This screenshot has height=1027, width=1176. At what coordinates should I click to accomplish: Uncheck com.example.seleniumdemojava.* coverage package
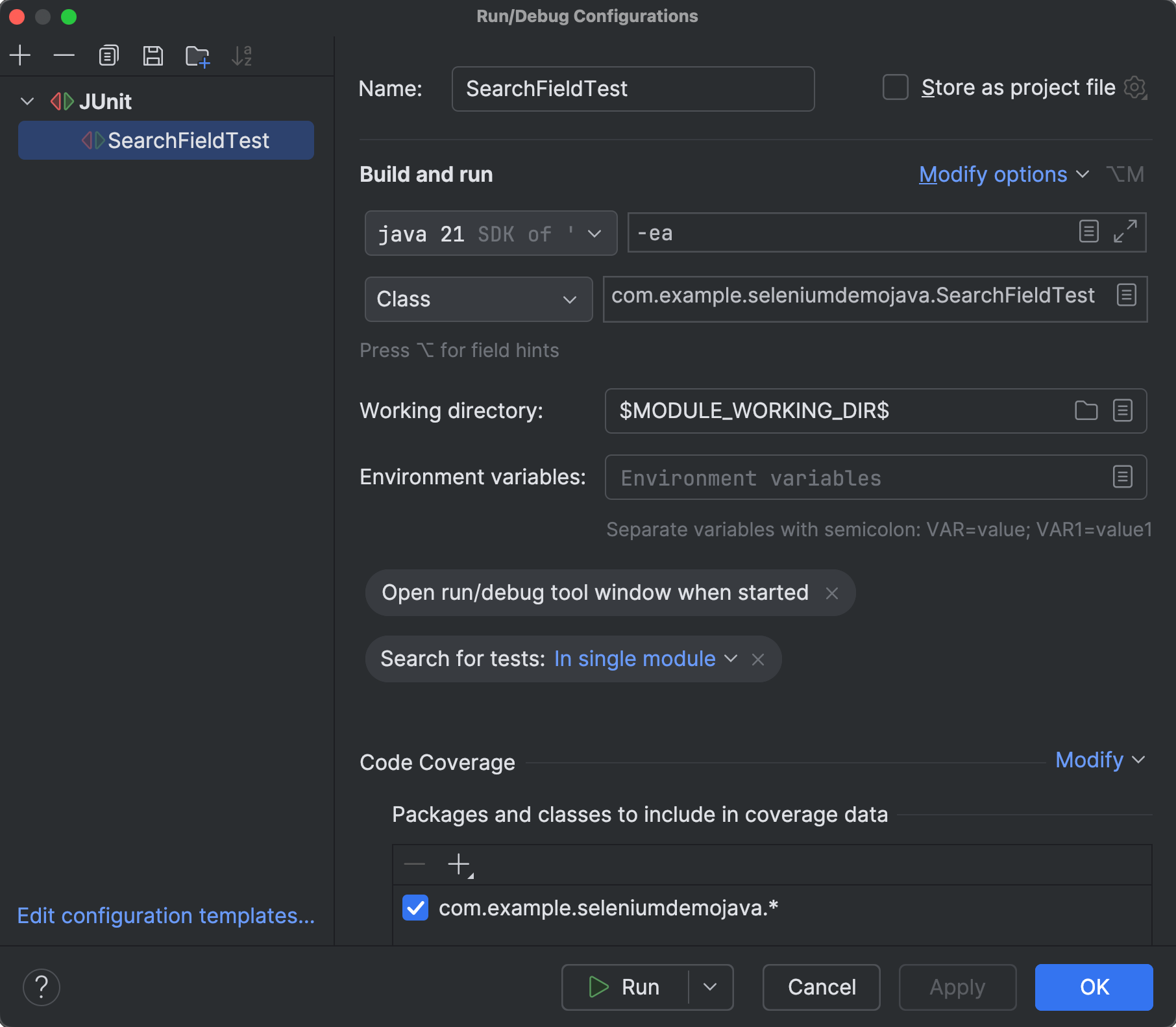coord(415,908)
